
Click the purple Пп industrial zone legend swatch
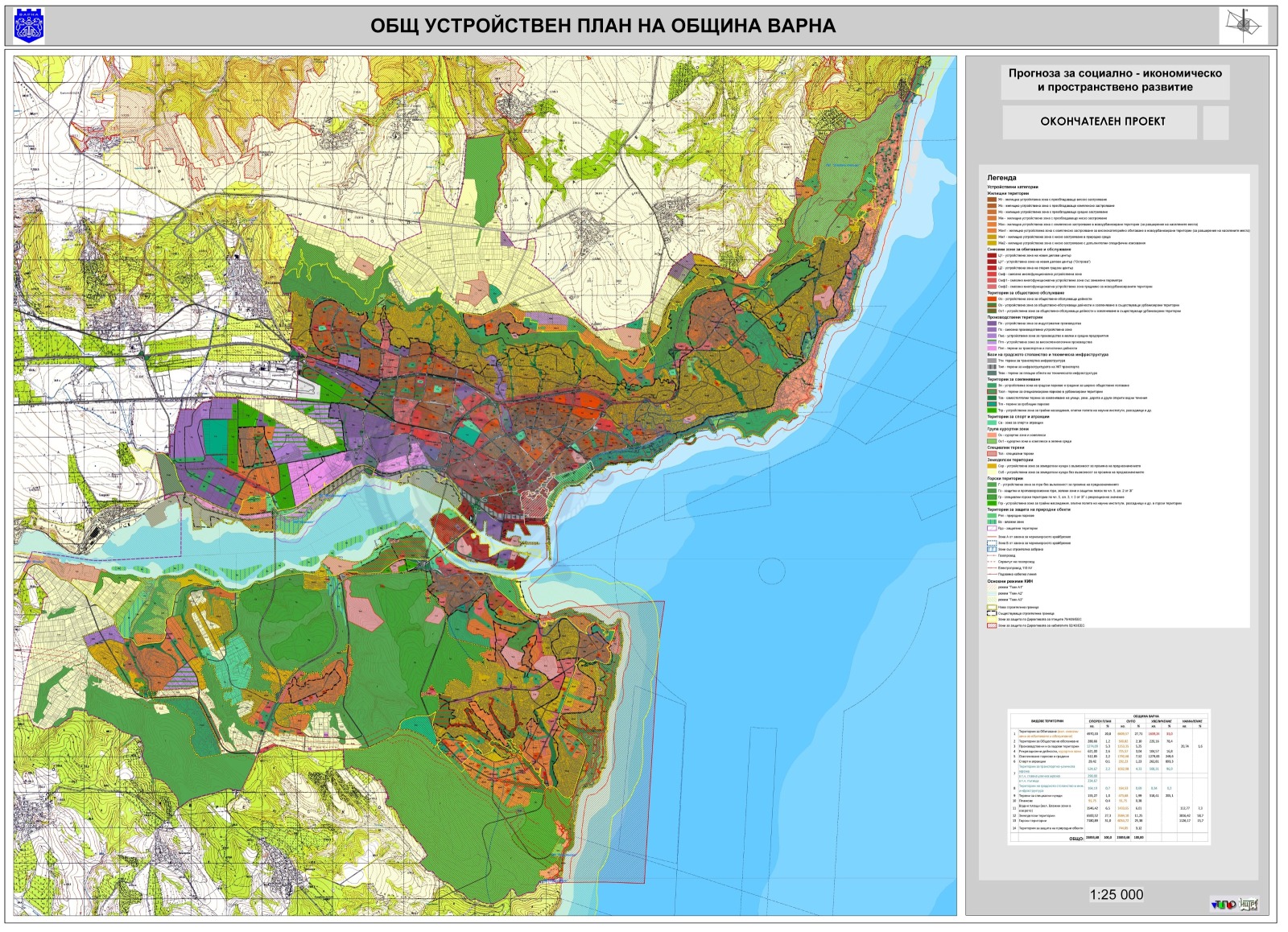(x=992, y=324)
